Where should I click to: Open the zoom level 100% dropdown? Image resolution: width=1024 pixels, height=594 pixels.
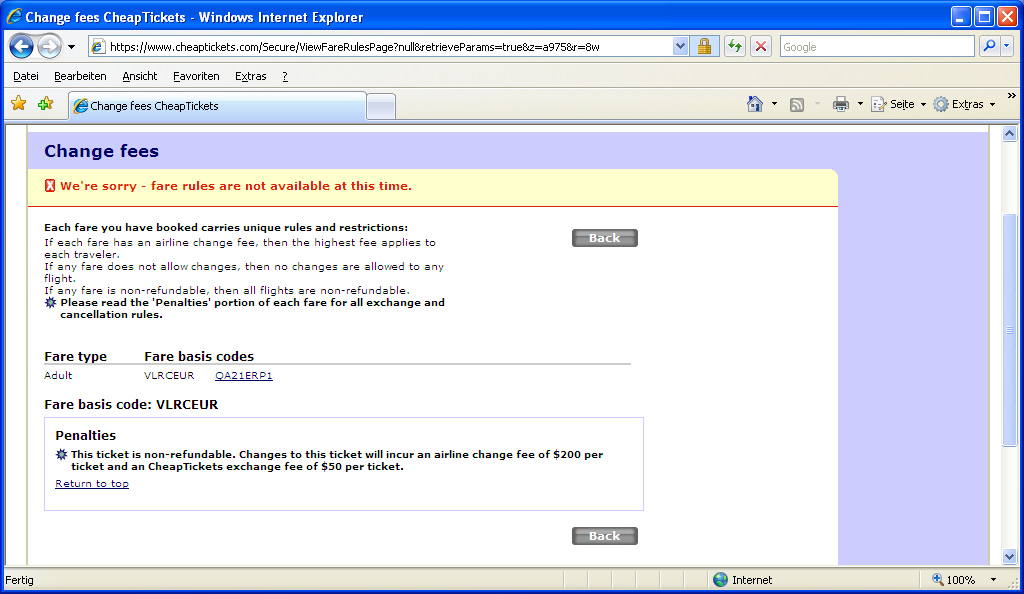[993, 580]
